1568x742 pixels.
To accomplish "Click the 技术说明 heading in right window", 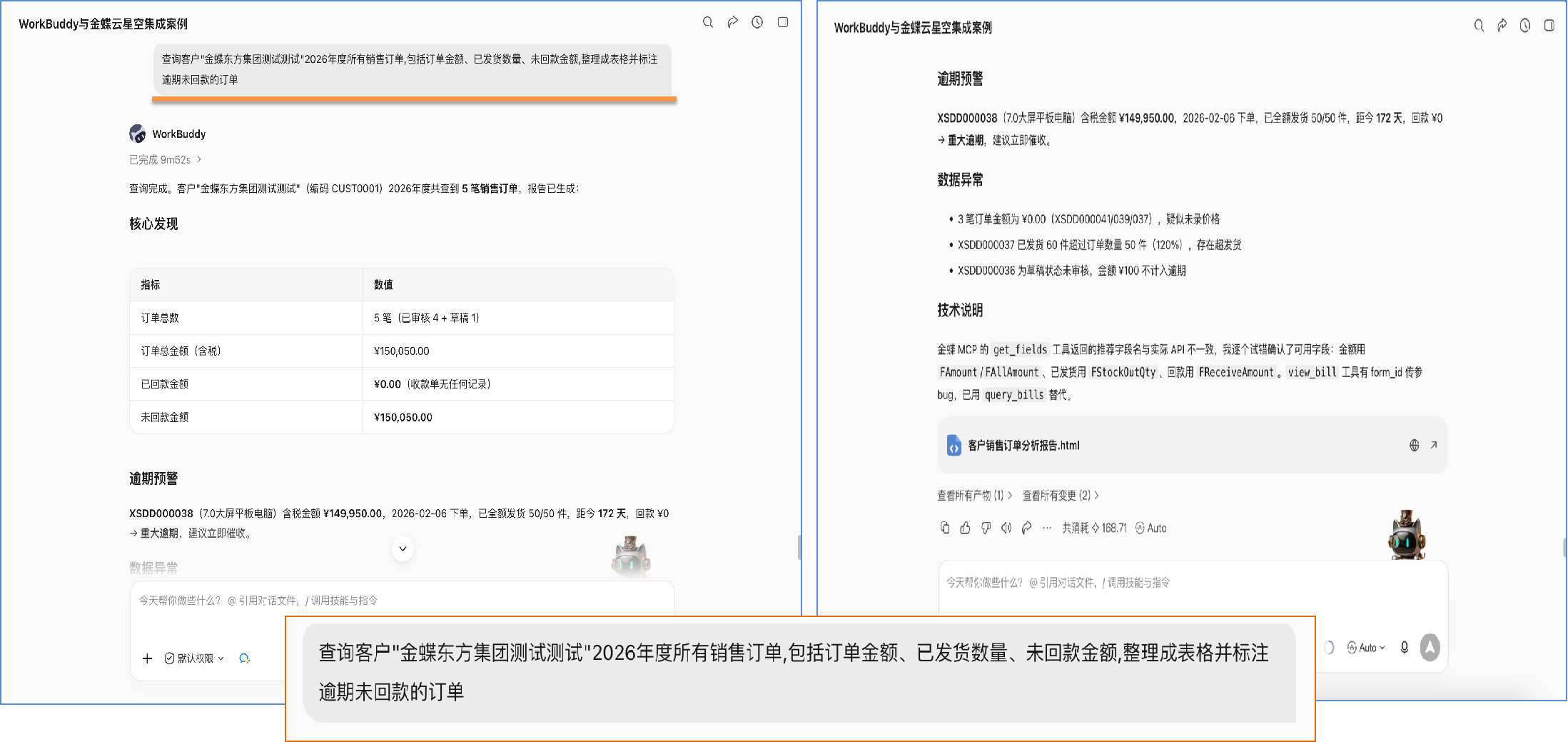I will [960, 310].
